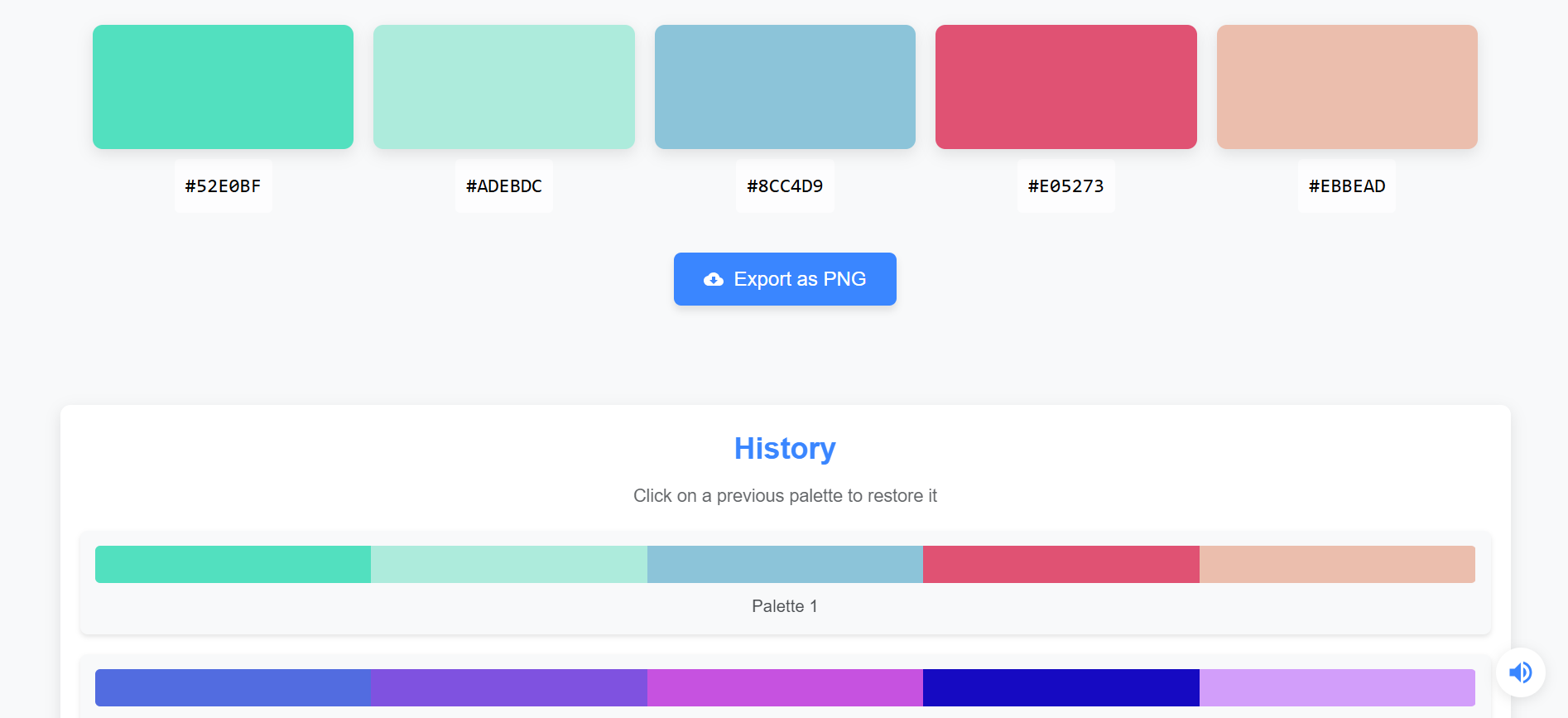The width and height of the screenshot is (1568, 718).
Task: Click the cloud download icon on Export button
Action: [x=714, y=280]
